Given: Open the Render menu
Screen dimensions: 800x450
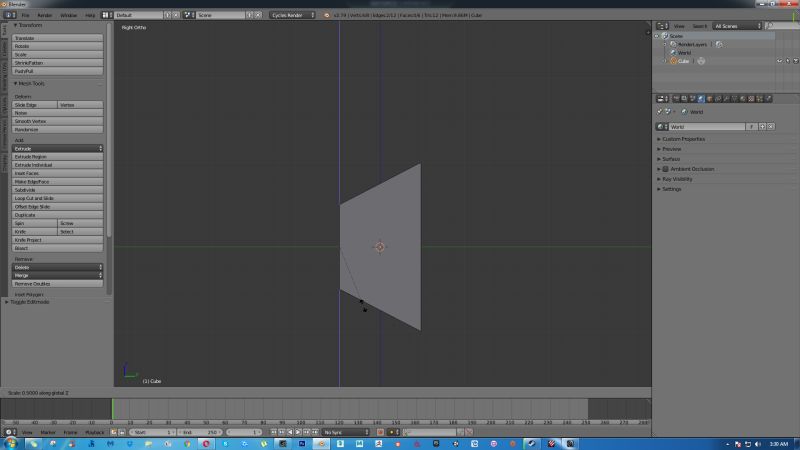Looking at the screenshot, I should [x=44, y=15].
